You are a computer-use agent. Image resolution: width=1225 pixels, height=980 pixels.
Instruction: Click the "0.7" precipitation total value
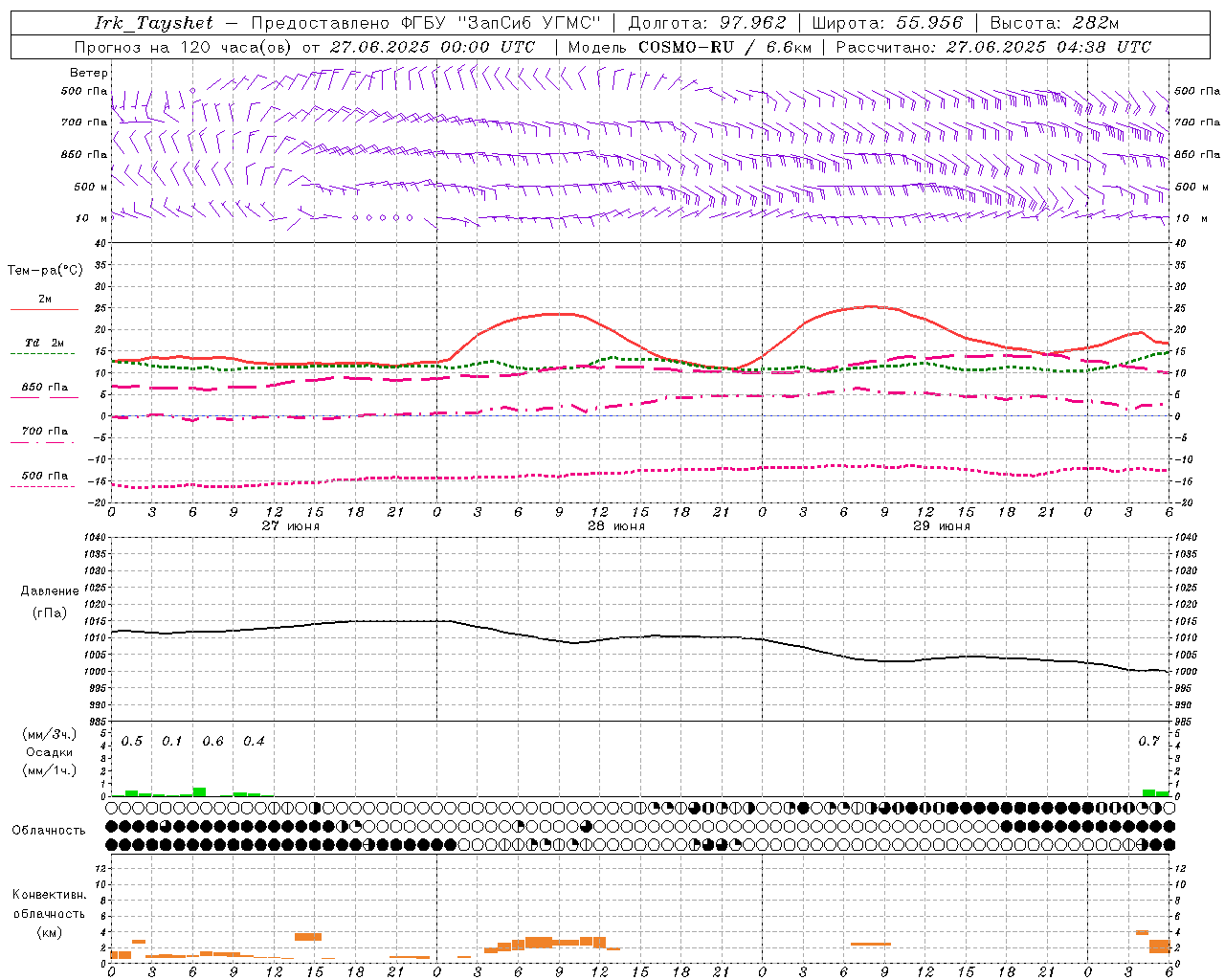pos(1149,742)
